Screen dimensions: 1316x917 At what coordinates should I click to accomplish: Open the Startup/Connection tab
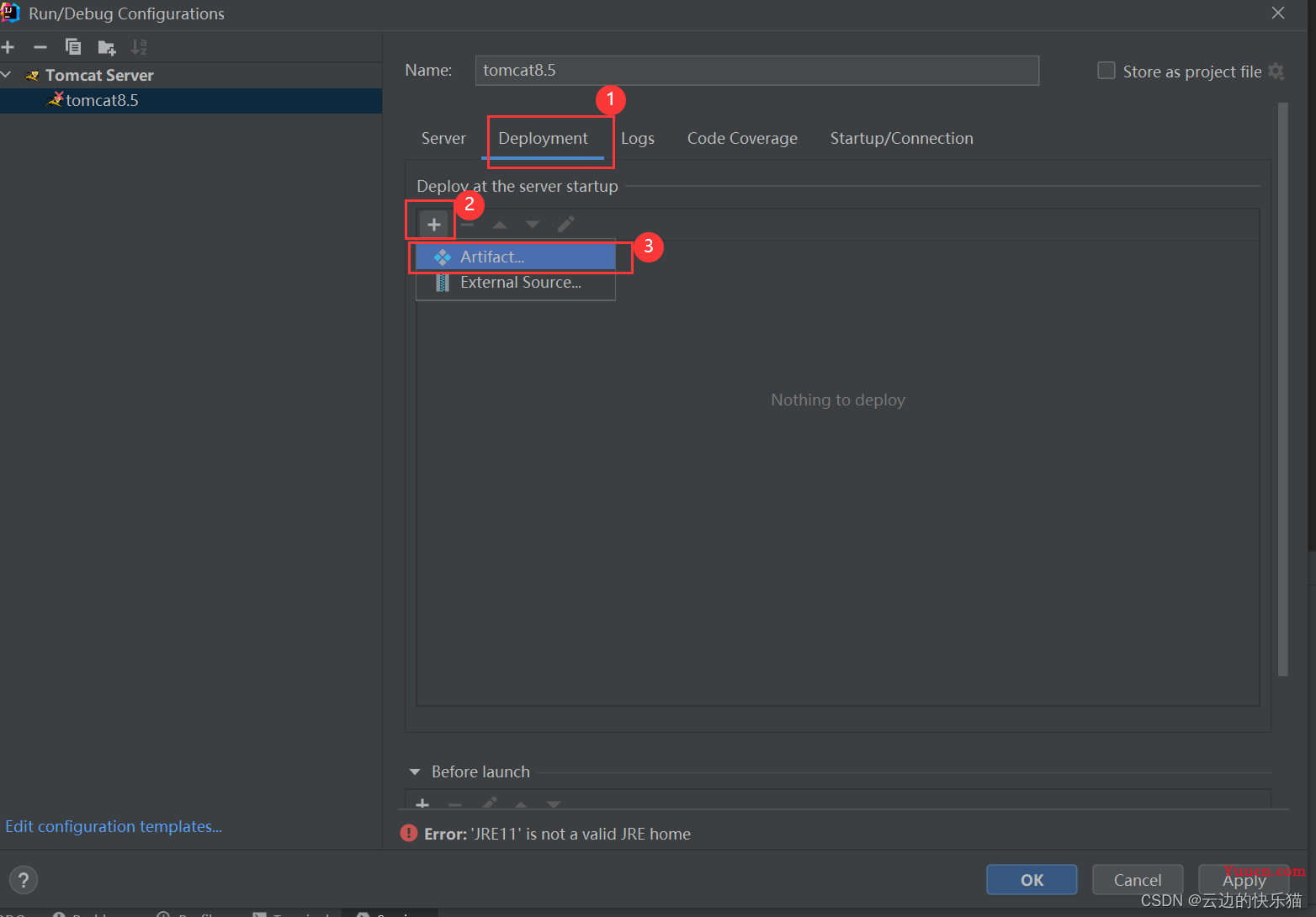(902, 138)
